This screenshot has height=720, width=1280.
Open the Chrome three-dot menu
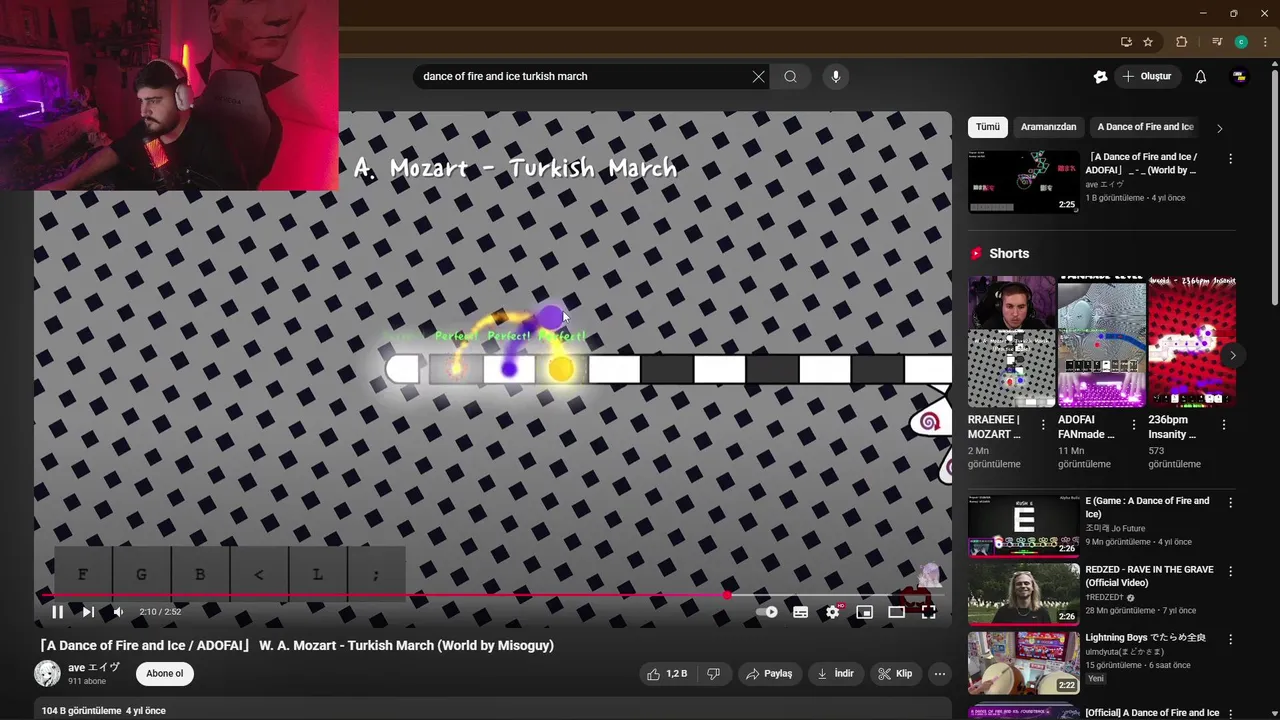(x=1265, y=42)
